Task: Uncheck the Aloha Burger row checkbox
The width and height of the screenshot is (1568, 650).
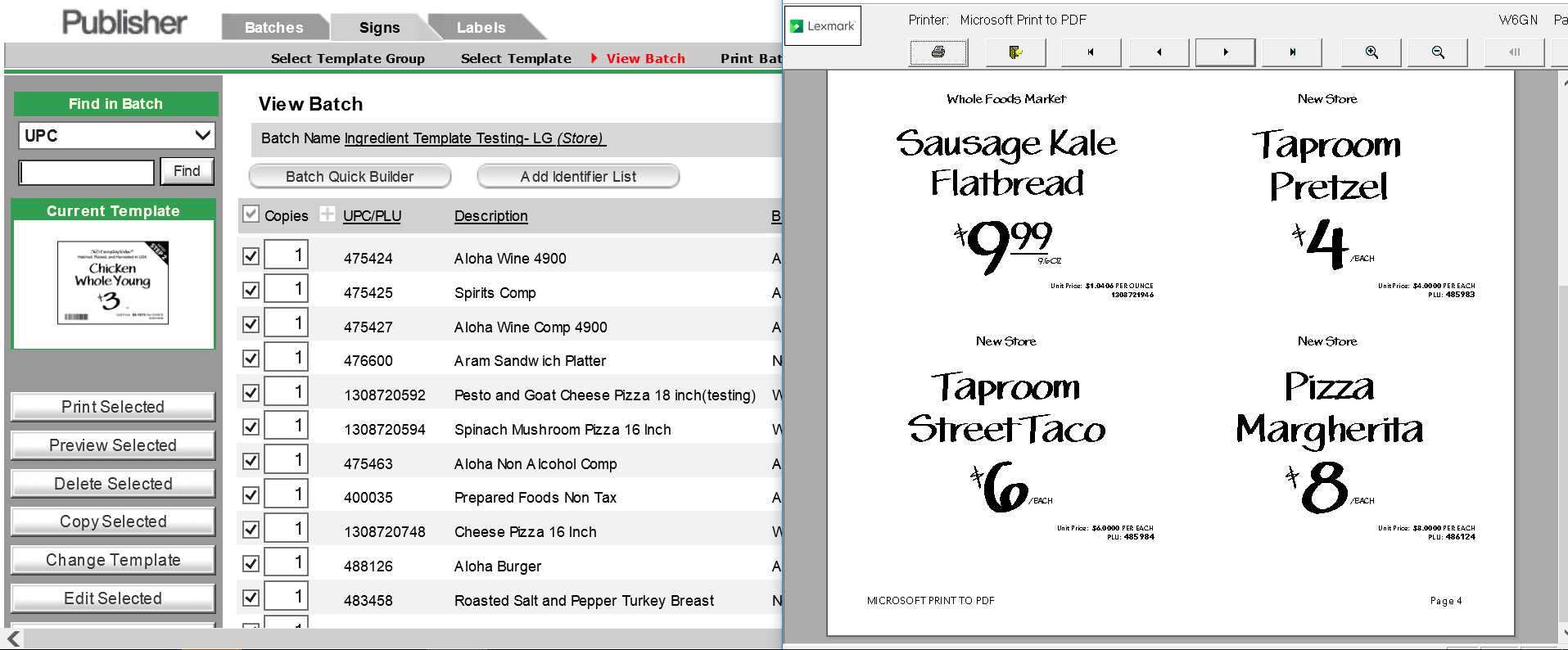Action: [x=251, y=564]
